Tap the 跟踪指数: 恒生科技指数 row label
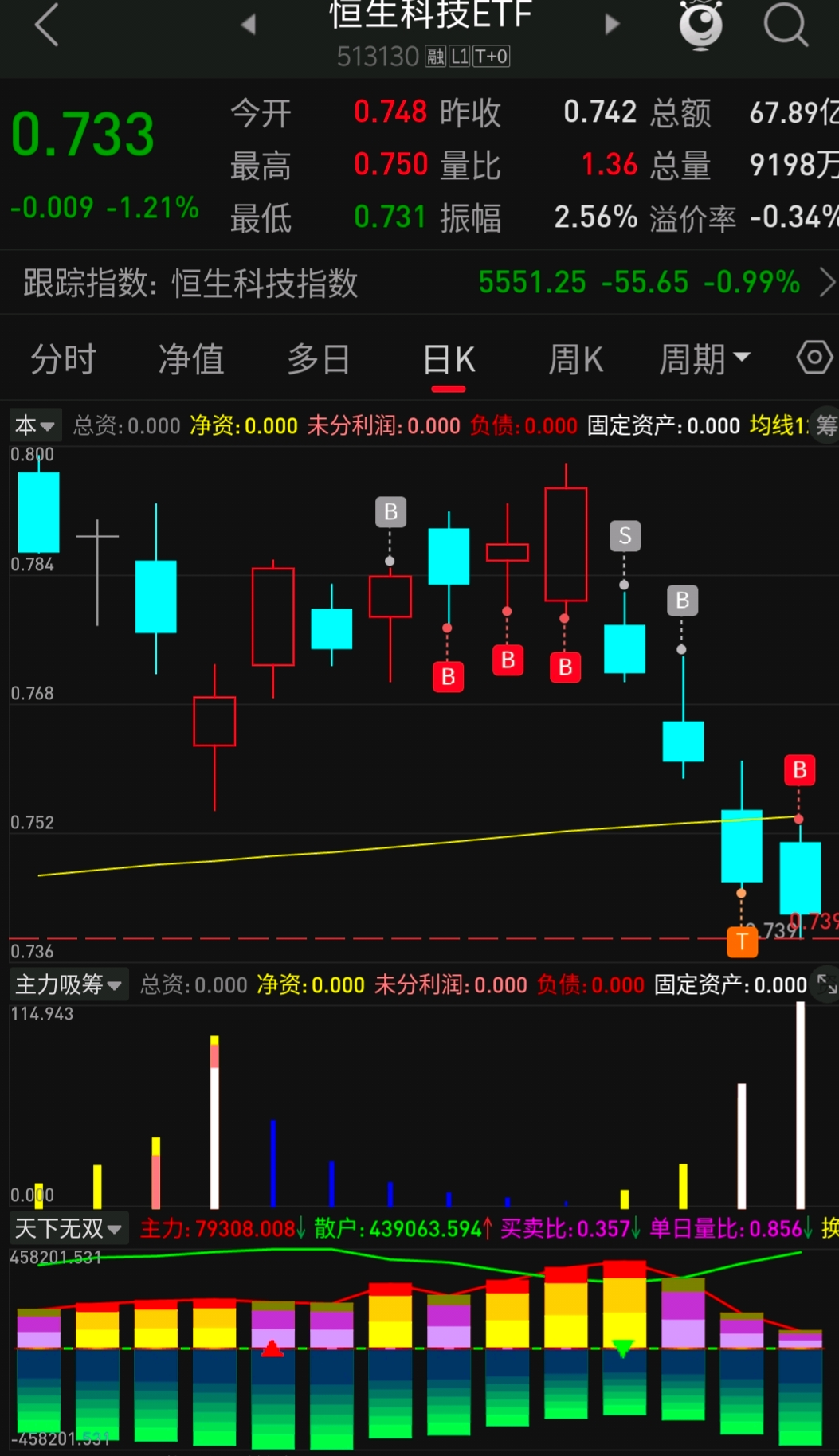 pyautogui.click(x=190, y=283)
